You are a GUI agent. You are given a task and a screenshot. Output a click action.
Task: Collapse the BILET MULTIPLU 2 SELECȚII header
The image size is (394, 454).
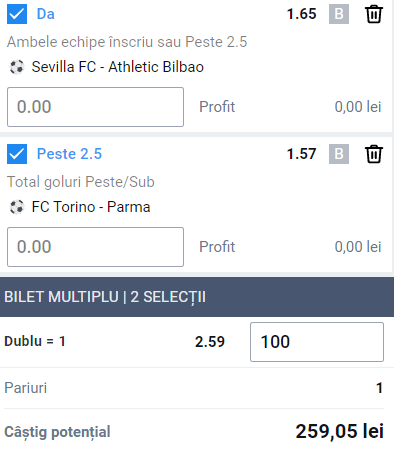(197, 297)
